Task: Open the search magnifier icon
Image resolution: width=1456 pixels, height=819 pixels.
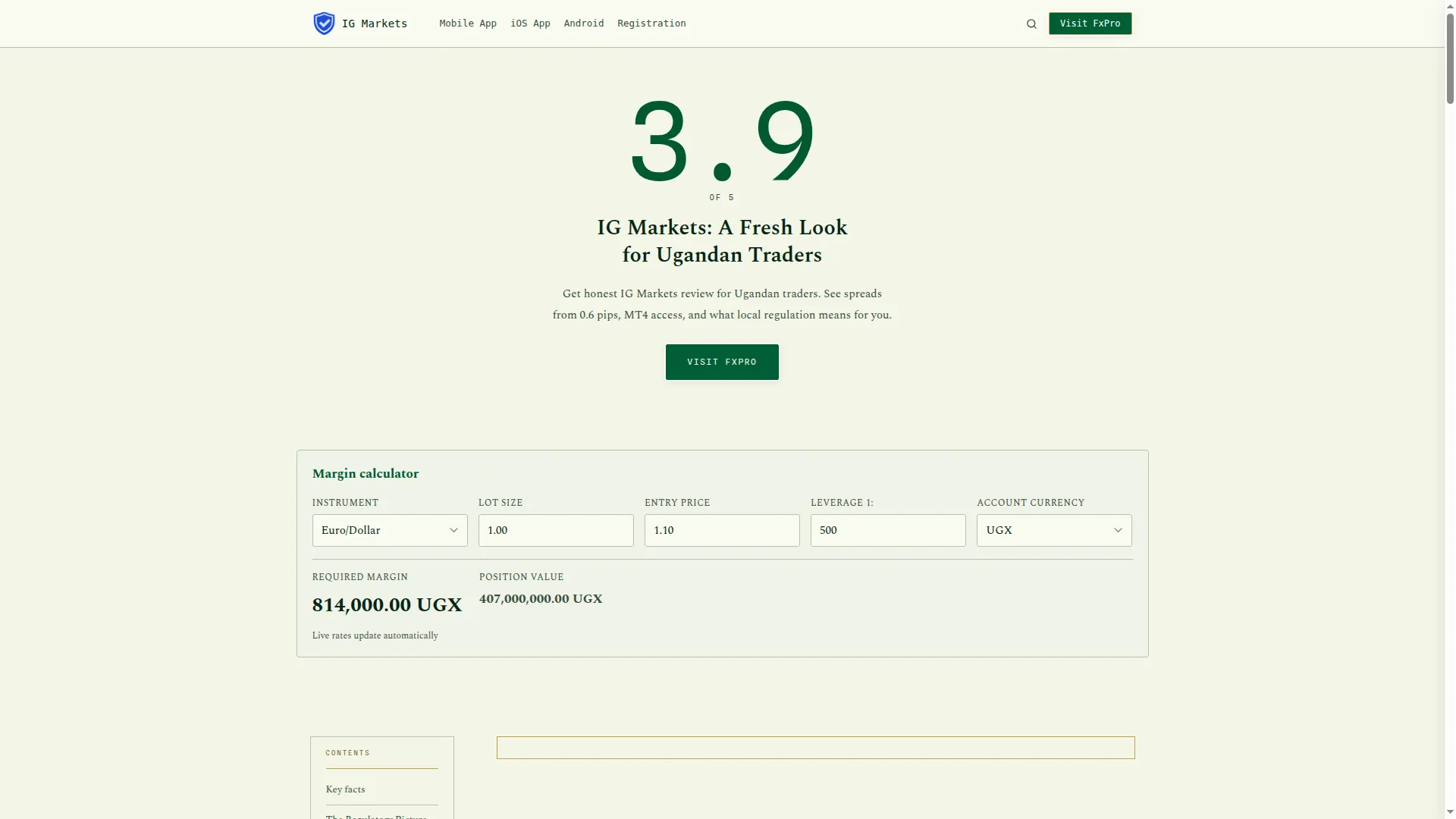Action: (x=1031, y=24)
